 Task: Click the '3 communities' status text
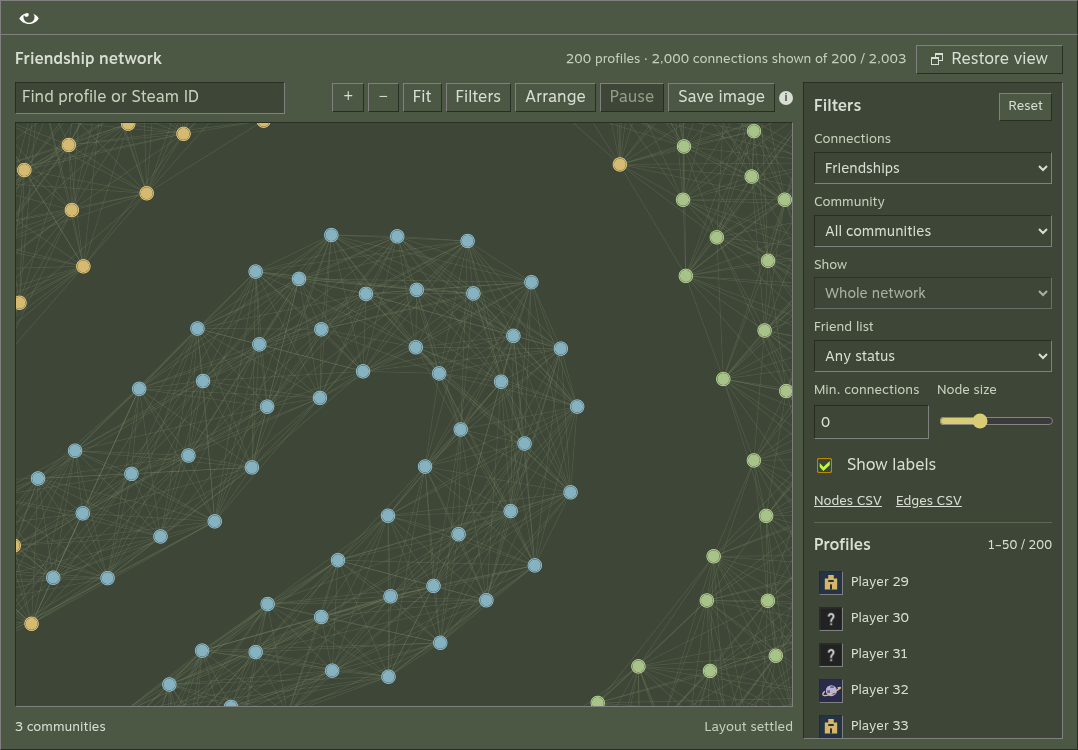pos(60,727)
